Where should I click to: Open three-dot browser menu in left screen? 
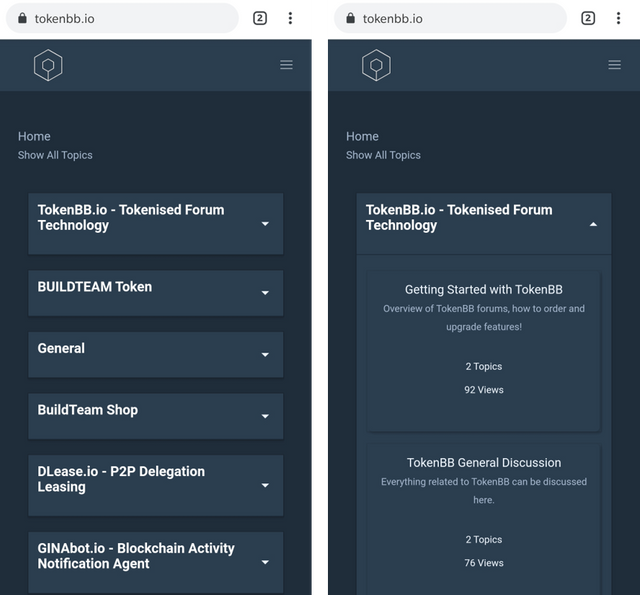tap(290, 18)
